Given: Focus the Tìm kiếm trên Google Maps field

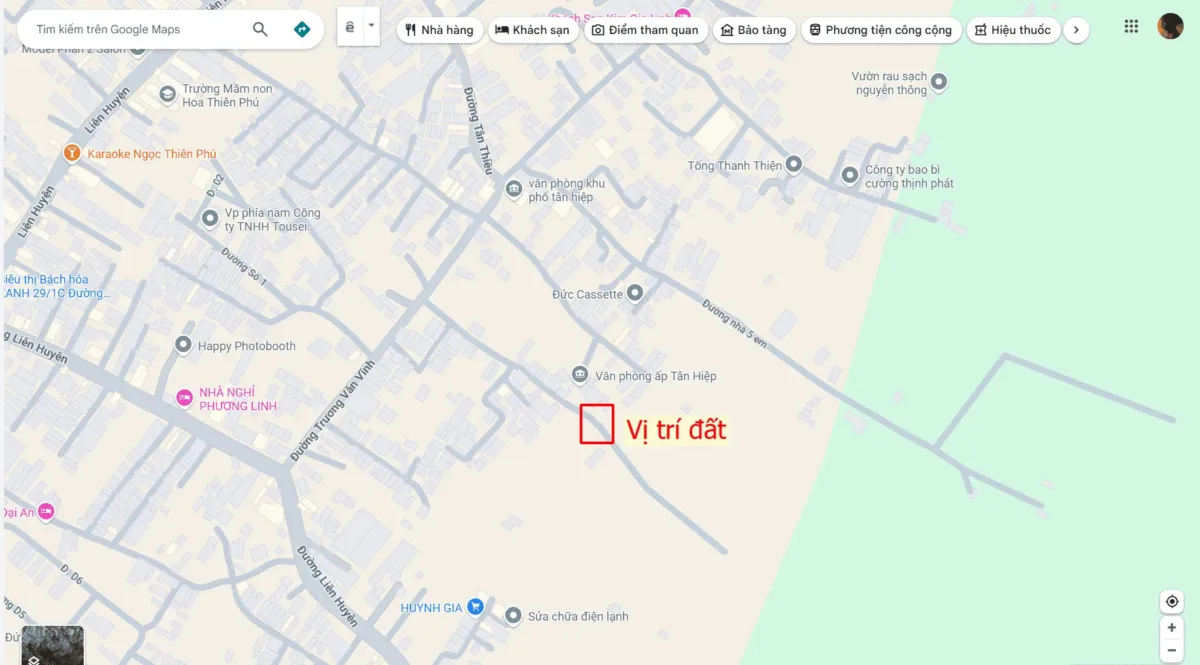Looking at the screenshot, I should click(135, 30).
